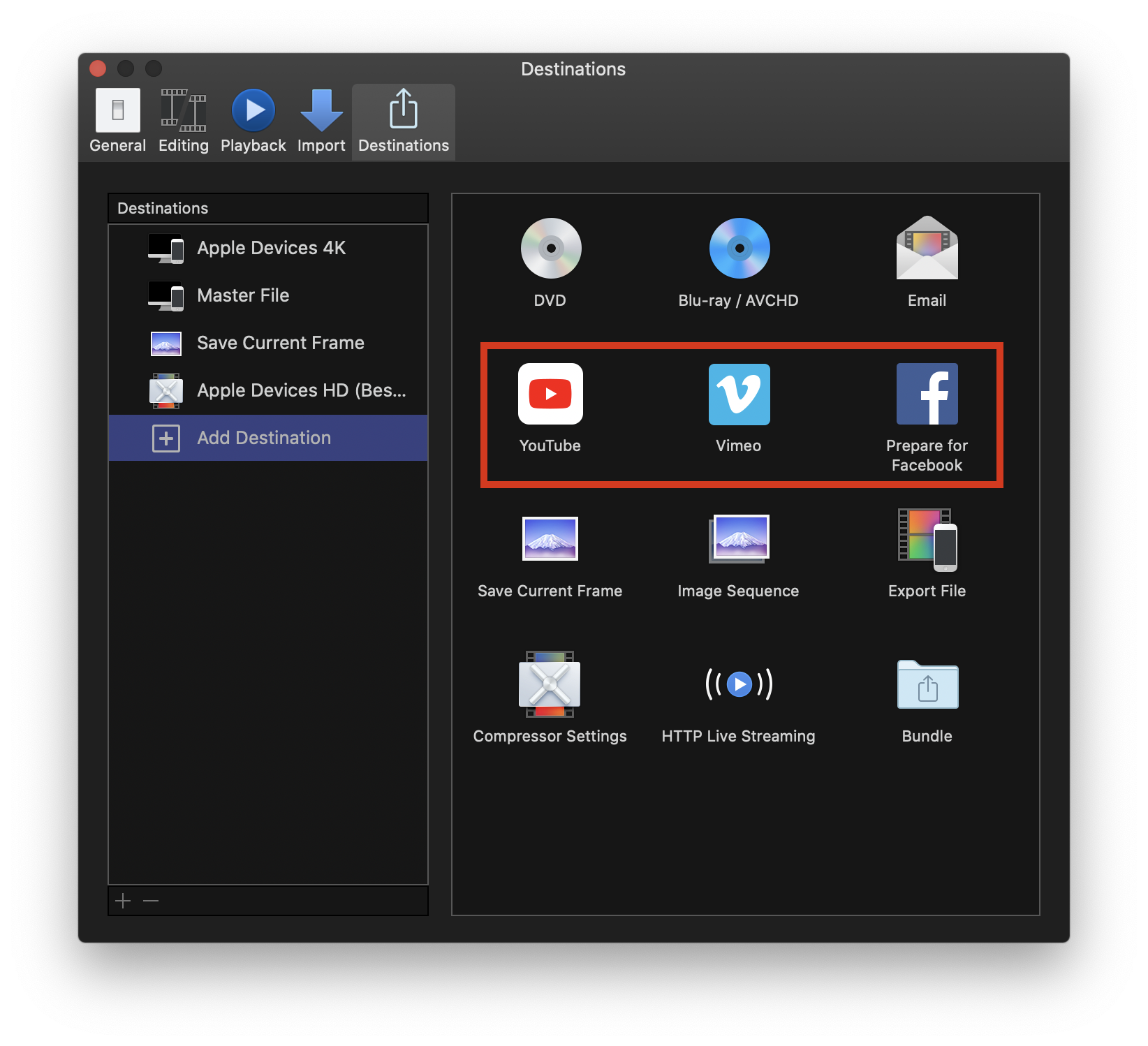Screen dimensions: 1148x1046
Task: Open the Playback preferences tab
Action: (x=253, y=121)
